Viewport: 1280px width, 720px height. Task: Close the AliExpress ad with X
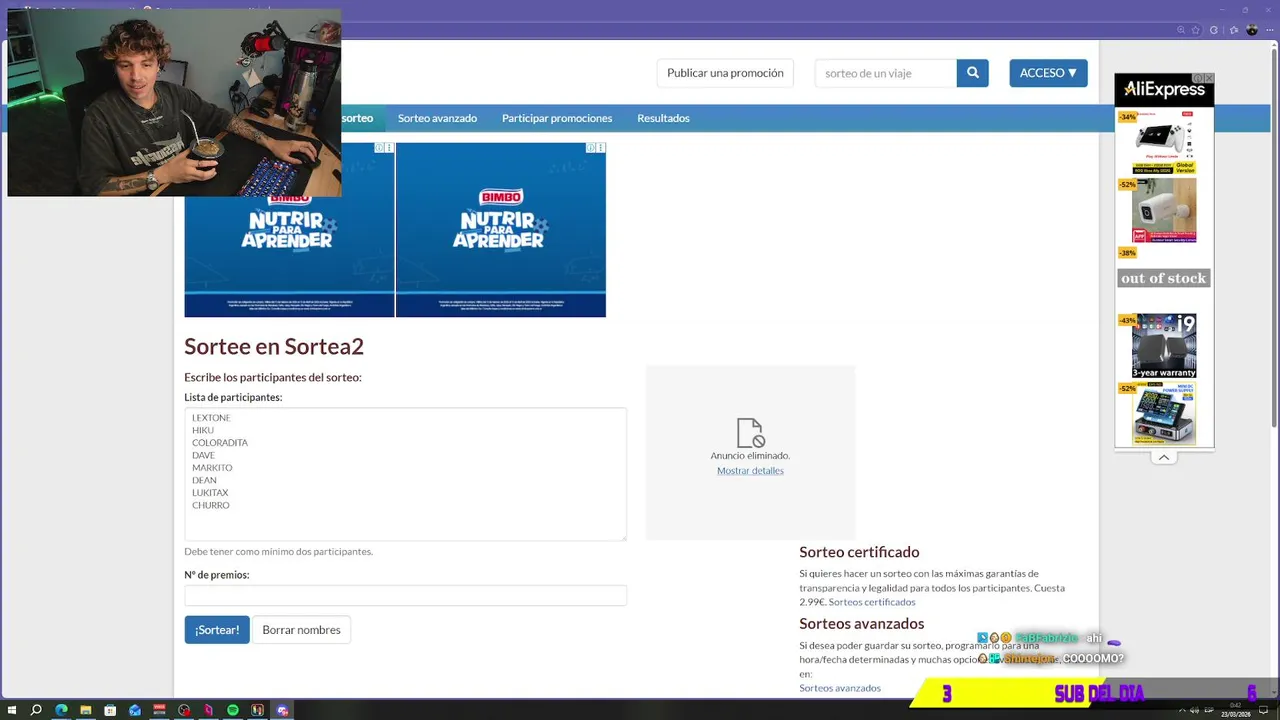(x=1209, y=78)
